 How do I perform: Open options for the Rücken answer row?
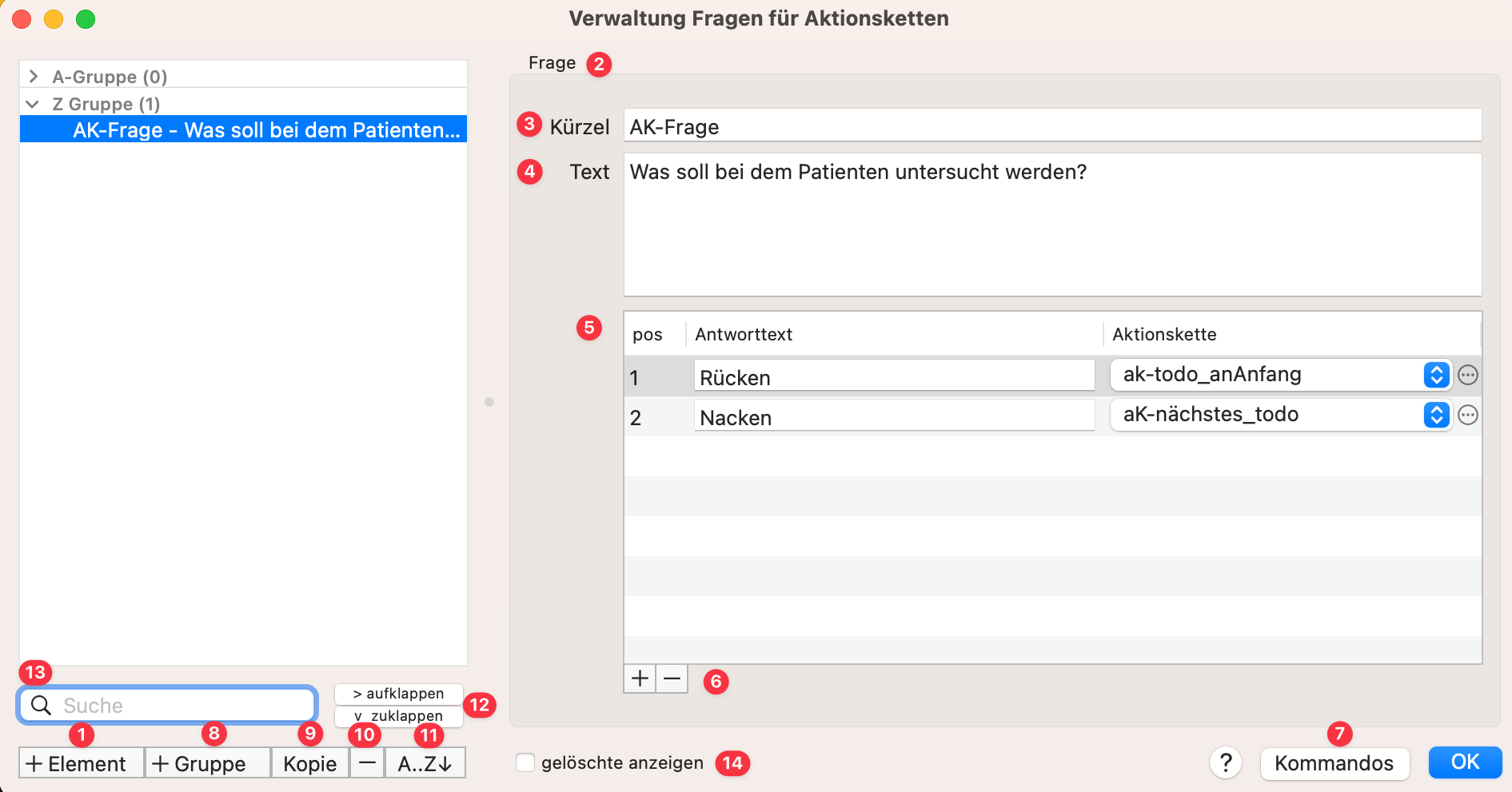point(1468,375)
